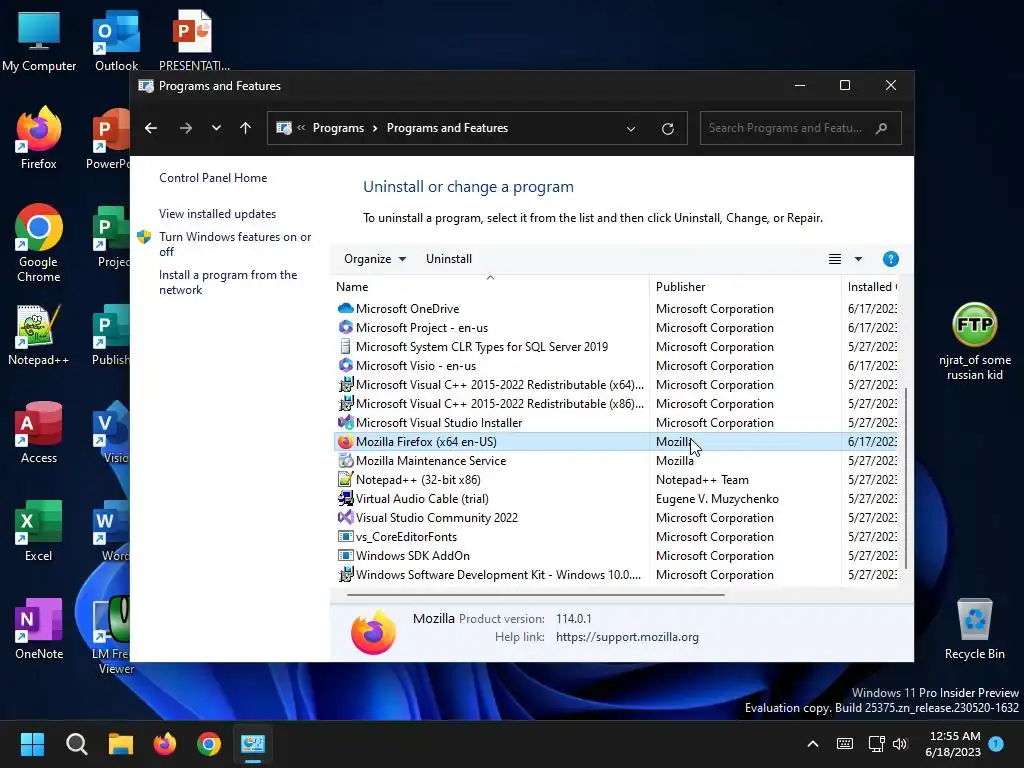Click the search magnifier icon
This screenshot has height=768, width=1024.
tap(882, 128)
